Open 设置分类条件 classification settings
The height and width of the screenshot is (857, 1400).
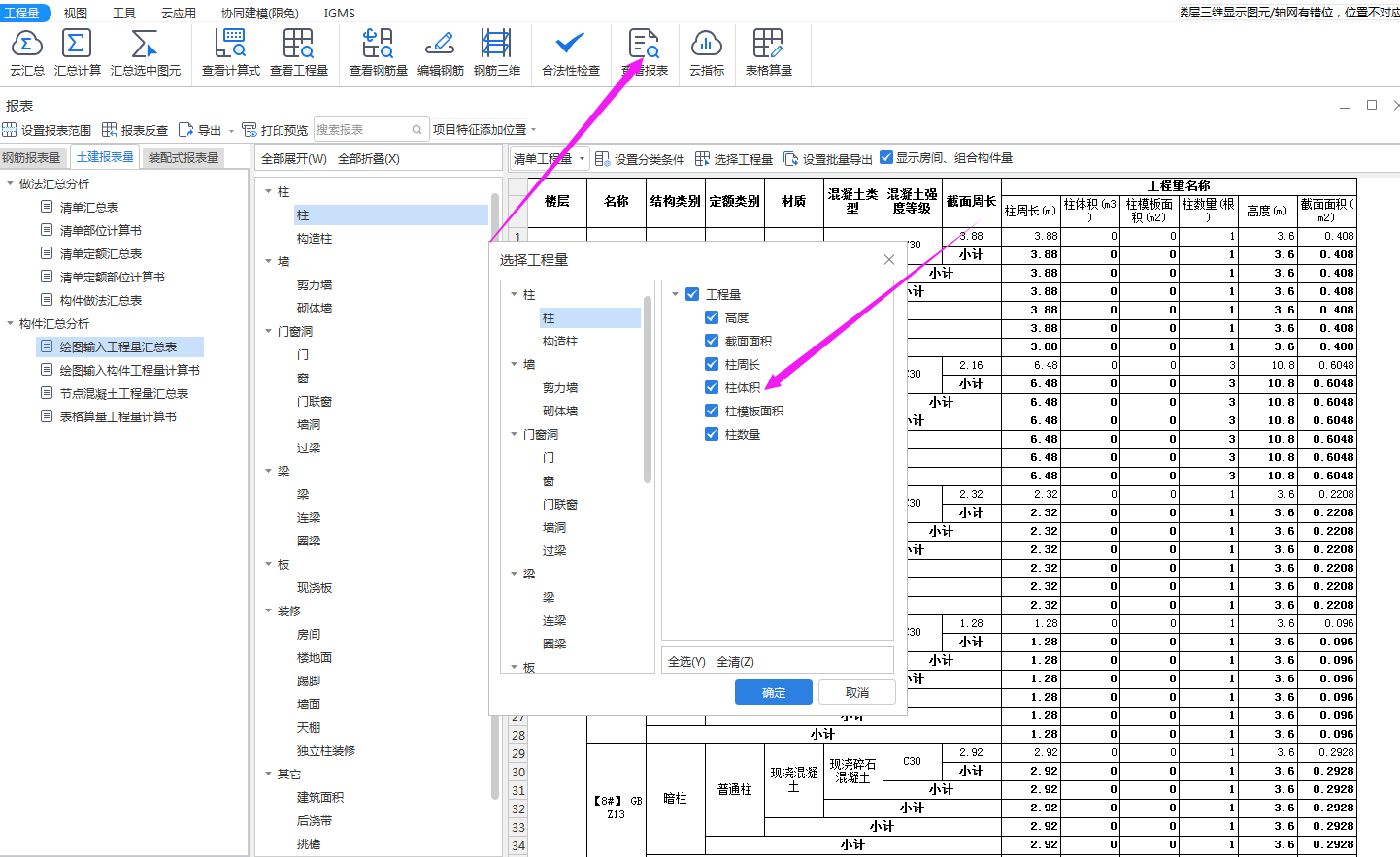pyautogui.click(x=640, y=159)
